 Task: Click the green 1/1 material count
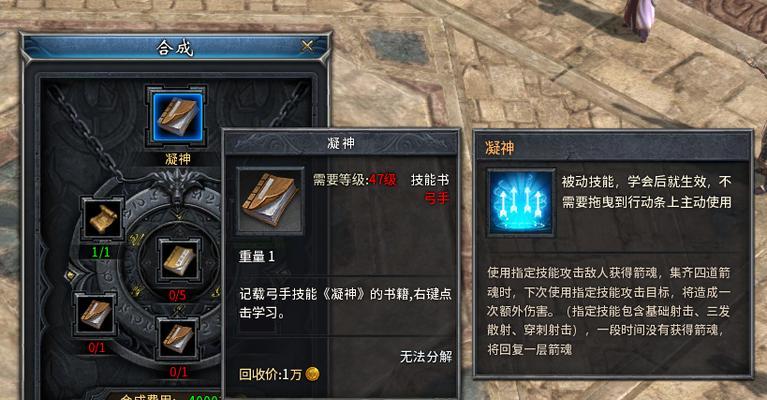101,252
